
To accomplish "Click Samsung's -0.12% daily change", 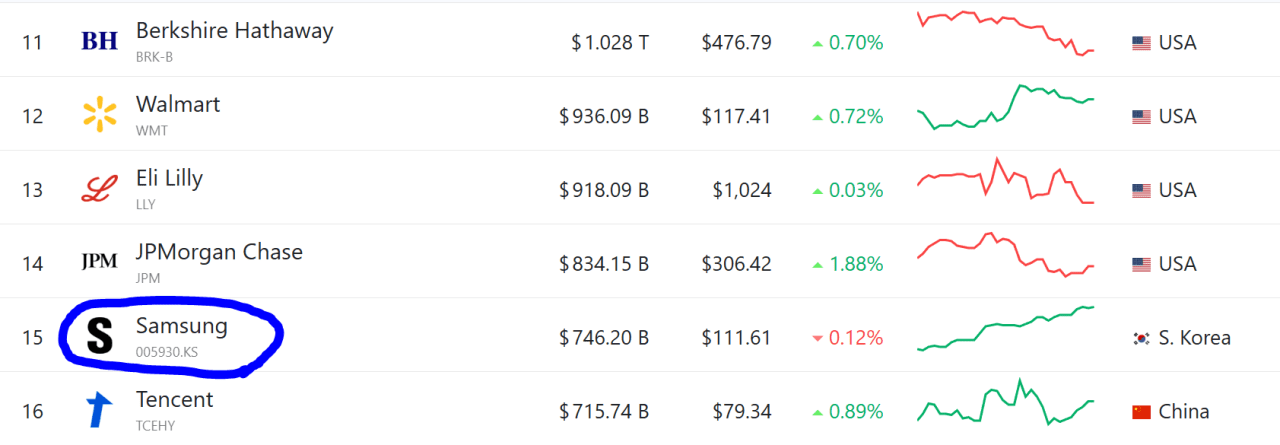I will tap(848, 338).
